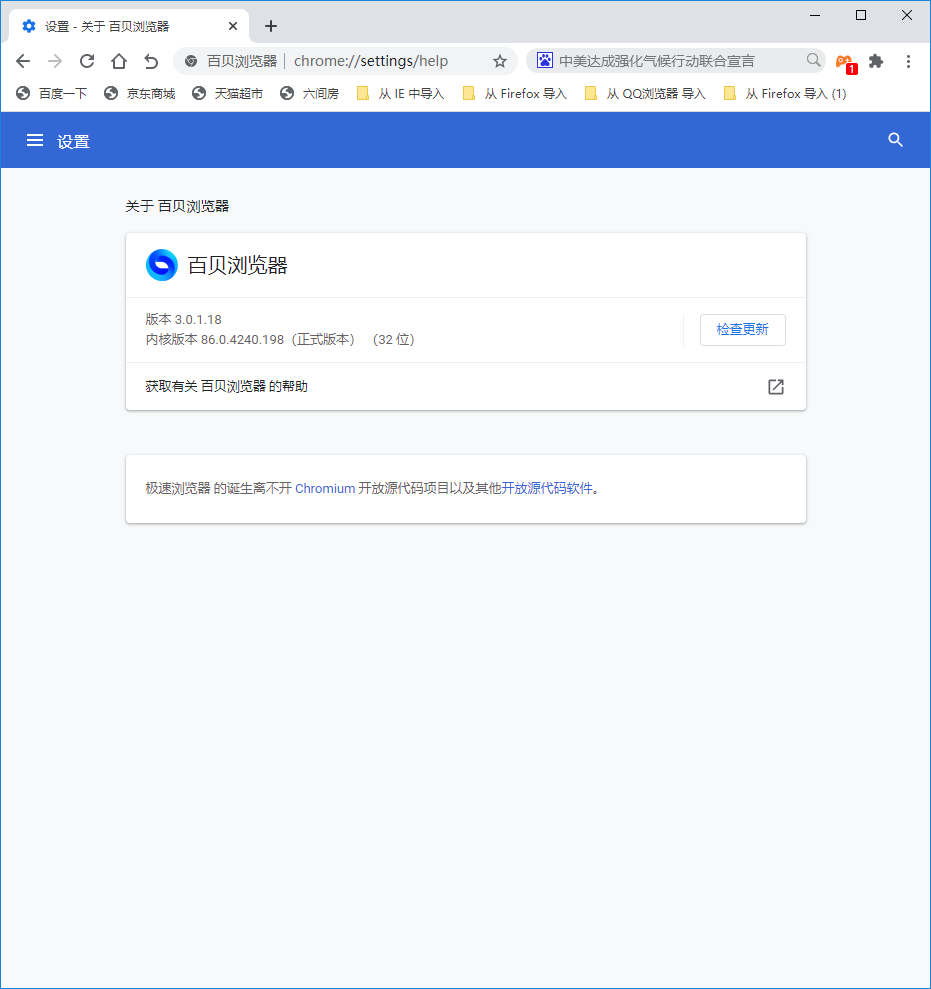
Task: Open the 从 QQ浏览器 导入 bookmarks folder
Action: pyautogui.click(x=644, y=93)
